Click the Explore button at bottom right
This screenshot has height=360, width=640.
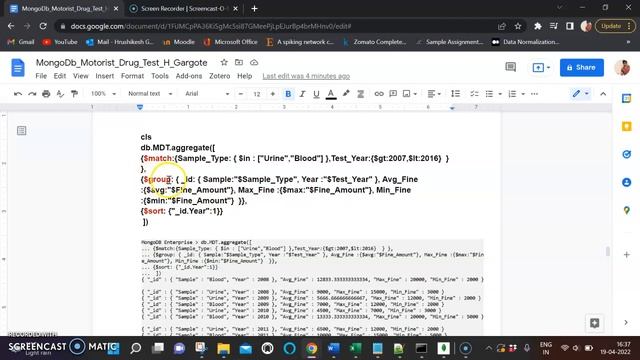coord(595,323)
